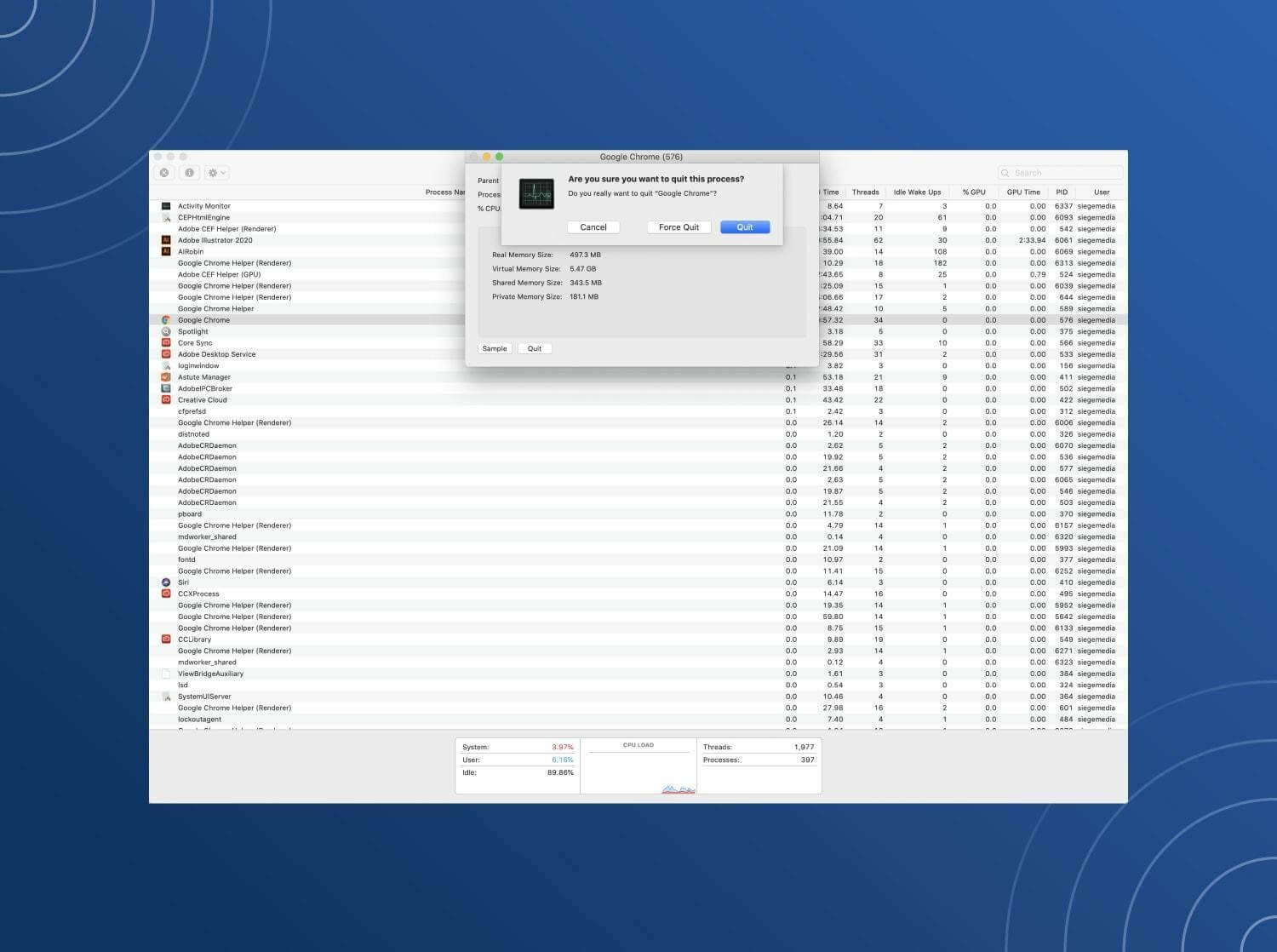Click the Astute Manager icon
The image size is (1277, 952).
coord(166,377)
